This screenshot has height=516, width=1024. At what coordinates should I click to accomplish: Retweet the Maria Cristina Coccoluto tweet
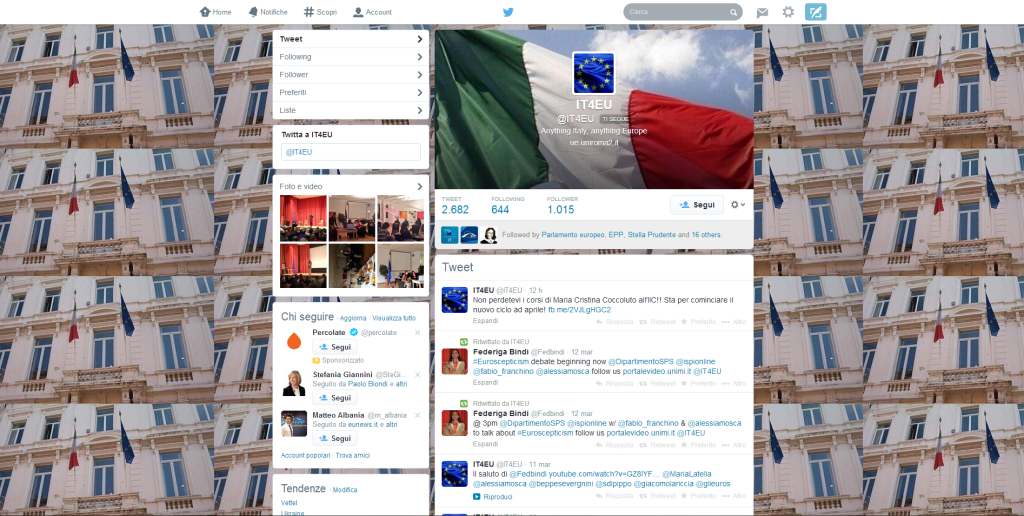657,322
